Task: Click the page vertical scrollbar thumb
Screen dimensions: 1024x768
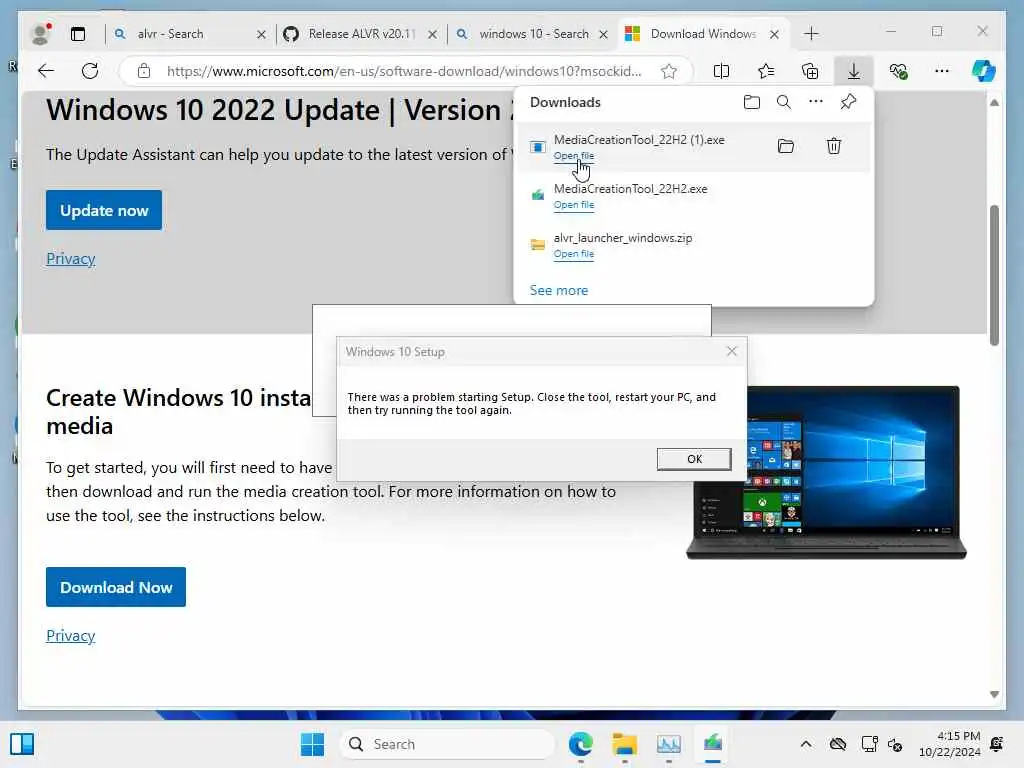Action: tap(994, 275)
